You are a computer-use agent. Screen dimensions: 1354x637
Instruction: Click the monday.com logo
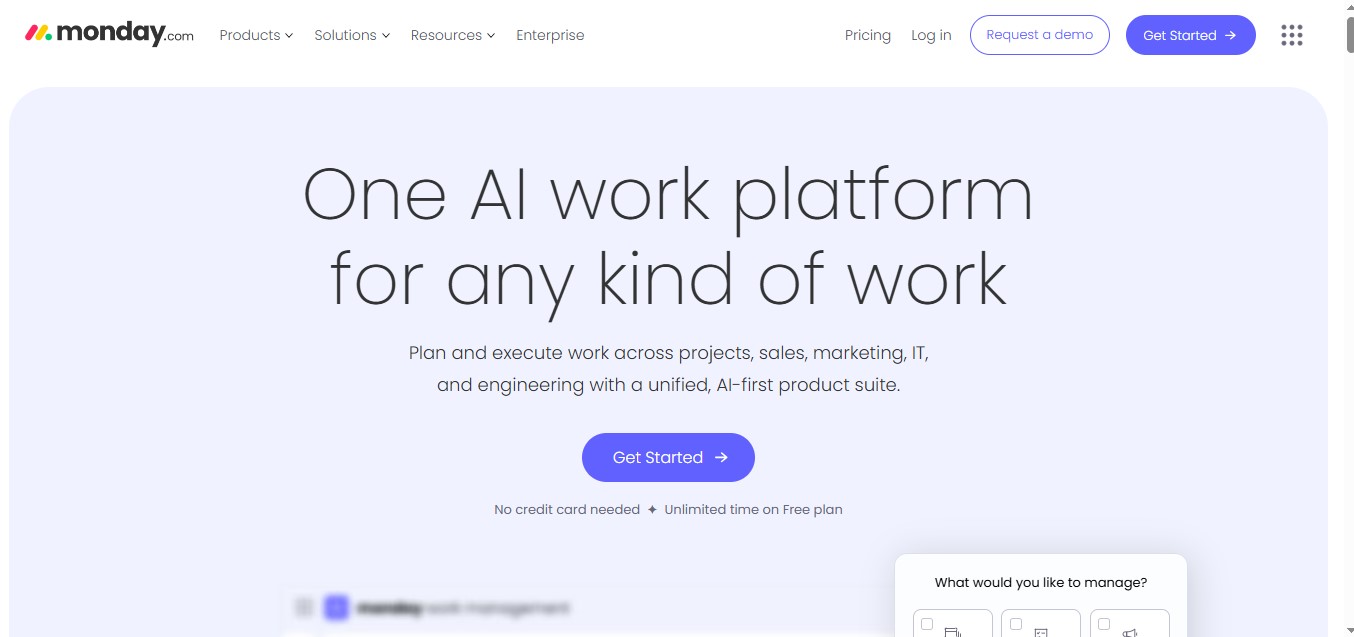coord(109,34)
